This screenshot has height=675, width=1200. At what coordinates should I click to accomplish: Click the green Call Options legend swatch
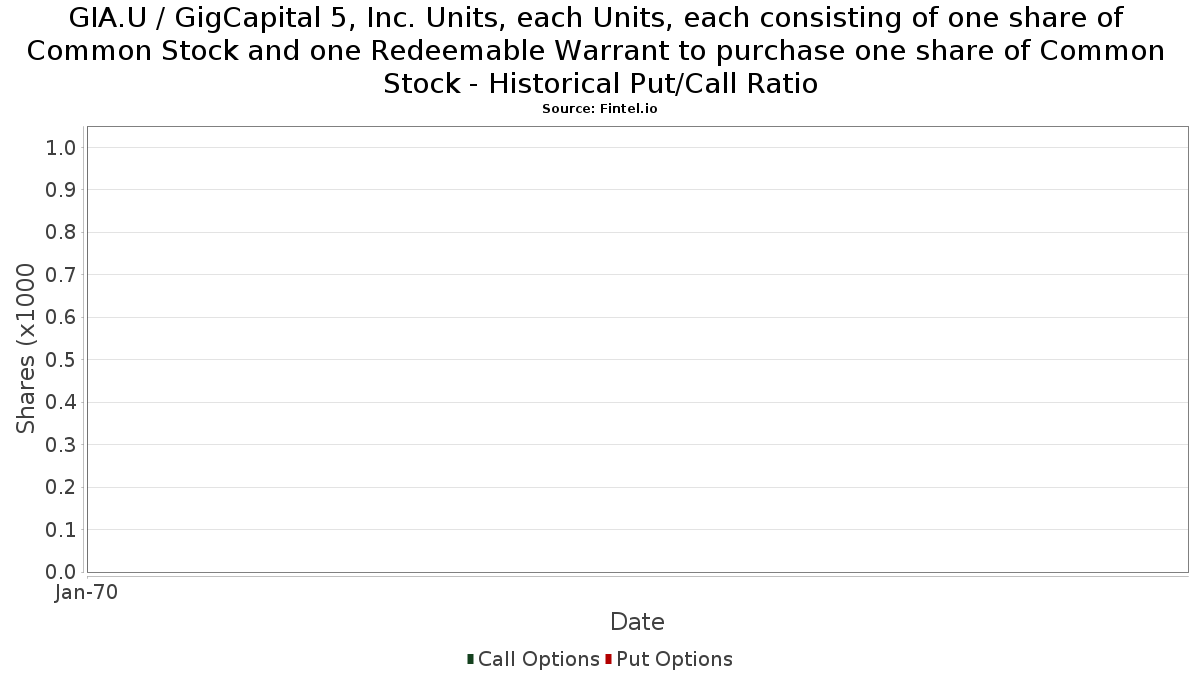(470, 659)
